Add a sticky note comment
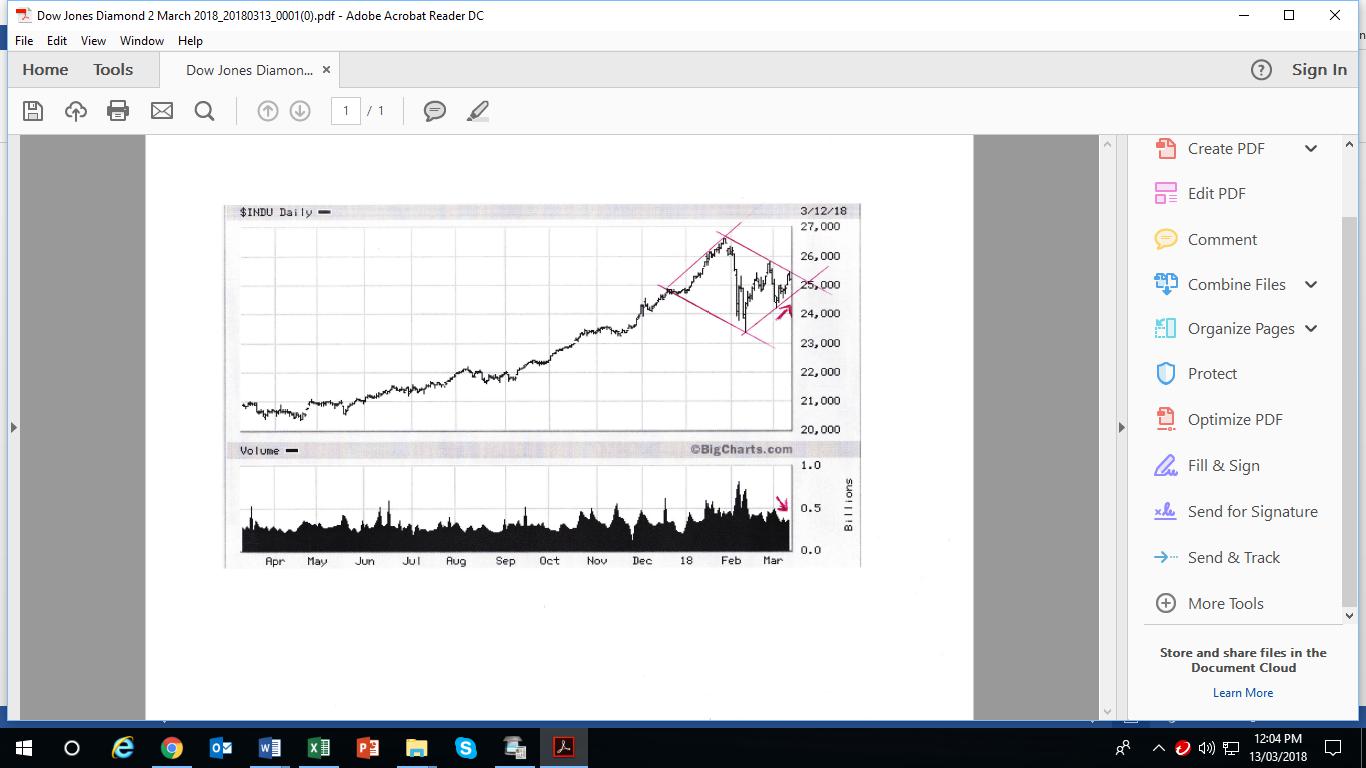The image size is (1366, 768). coord(435,111)
